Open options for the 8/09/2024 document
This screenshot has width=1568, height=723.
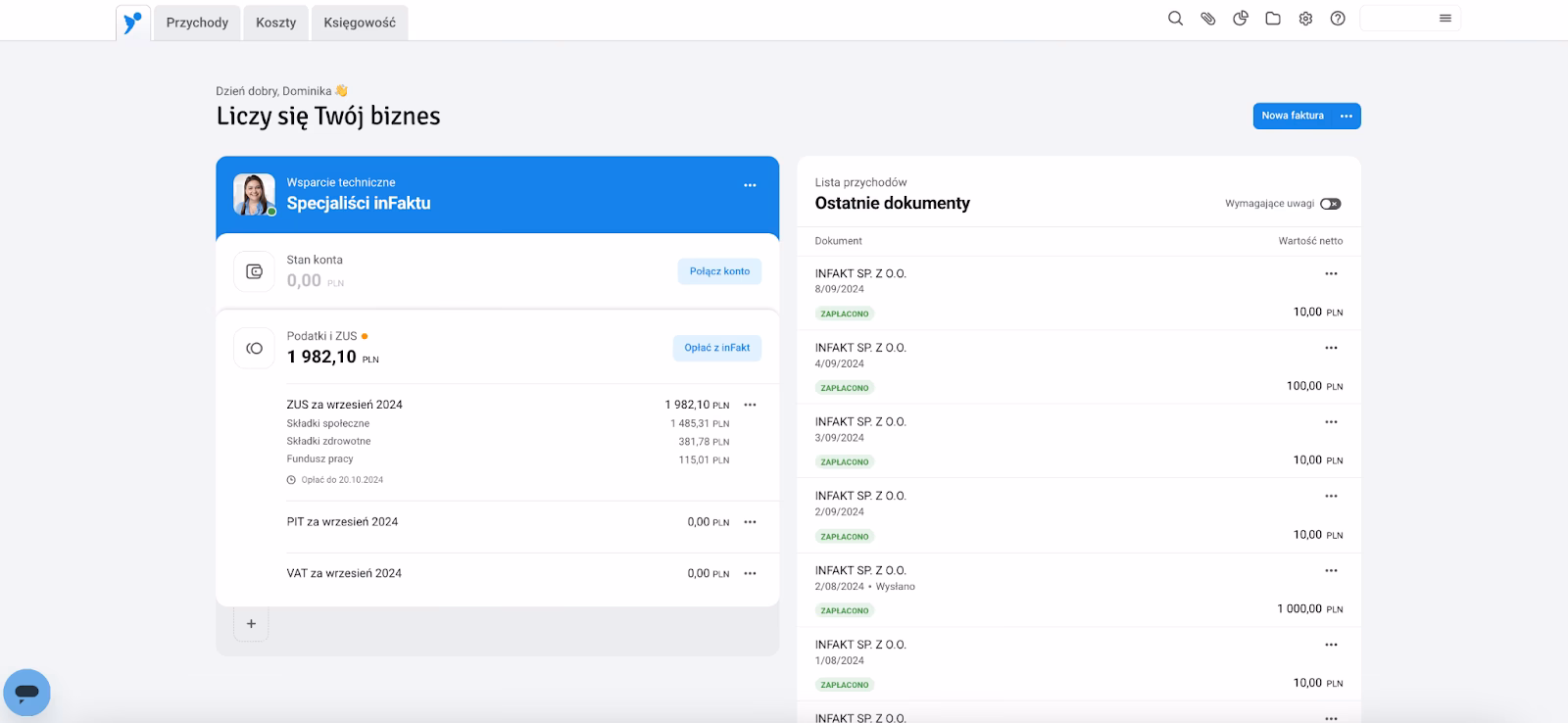click(1331, 274)
